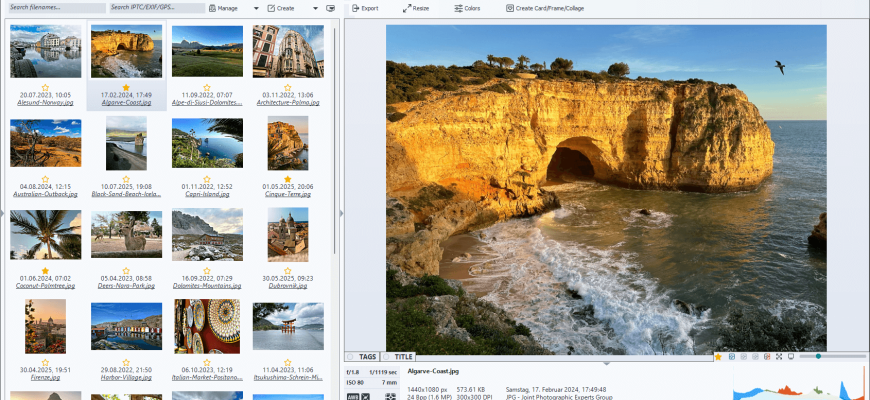This screenshot has height=400, width=870.
Task: Select the Italian-Market-Positano thumbnail
Action: tap(207, 326)
